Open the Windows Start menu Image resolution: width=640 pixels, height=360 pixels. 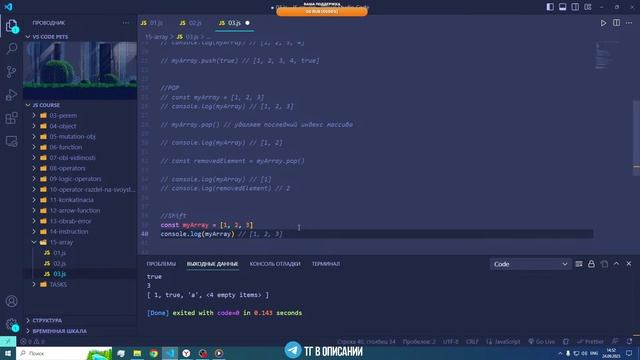8,353
